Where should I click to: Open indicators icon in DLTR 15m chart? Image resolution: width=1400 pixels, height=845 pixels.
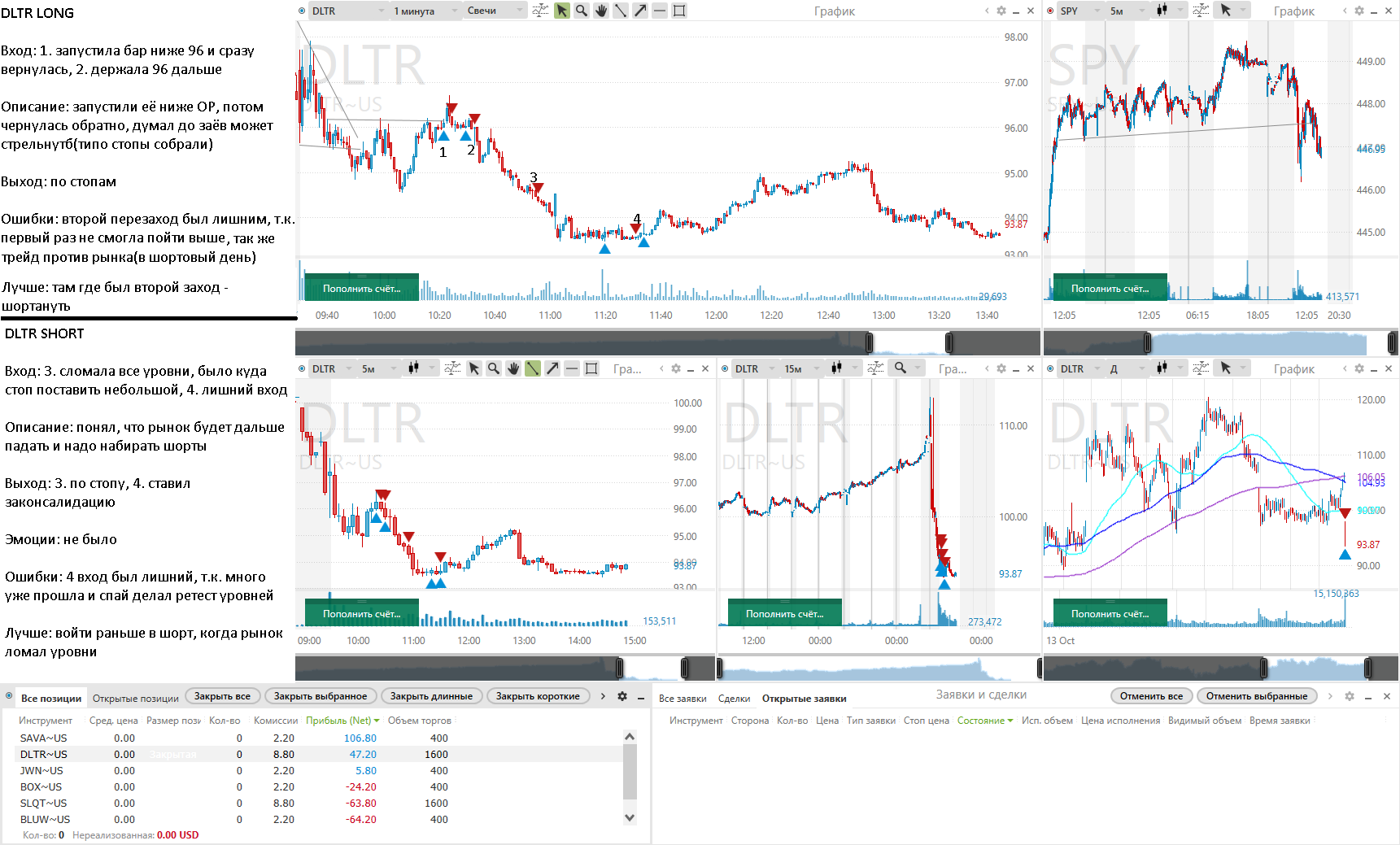[x=875, y=368]
